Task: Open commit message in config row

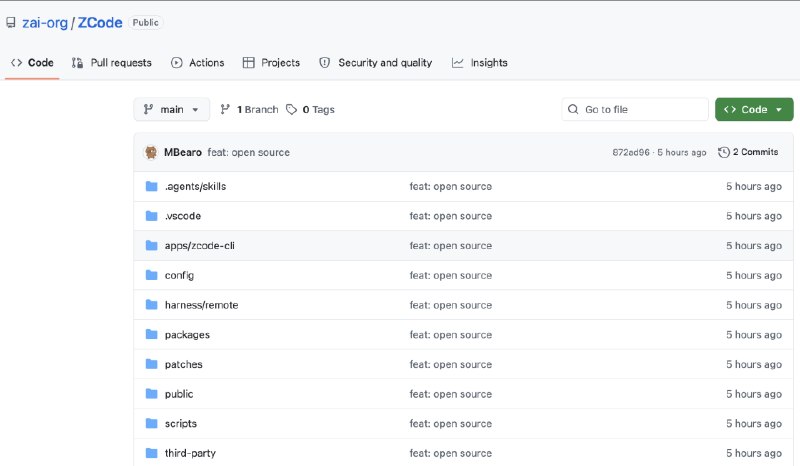Action: tap(451, 275)
